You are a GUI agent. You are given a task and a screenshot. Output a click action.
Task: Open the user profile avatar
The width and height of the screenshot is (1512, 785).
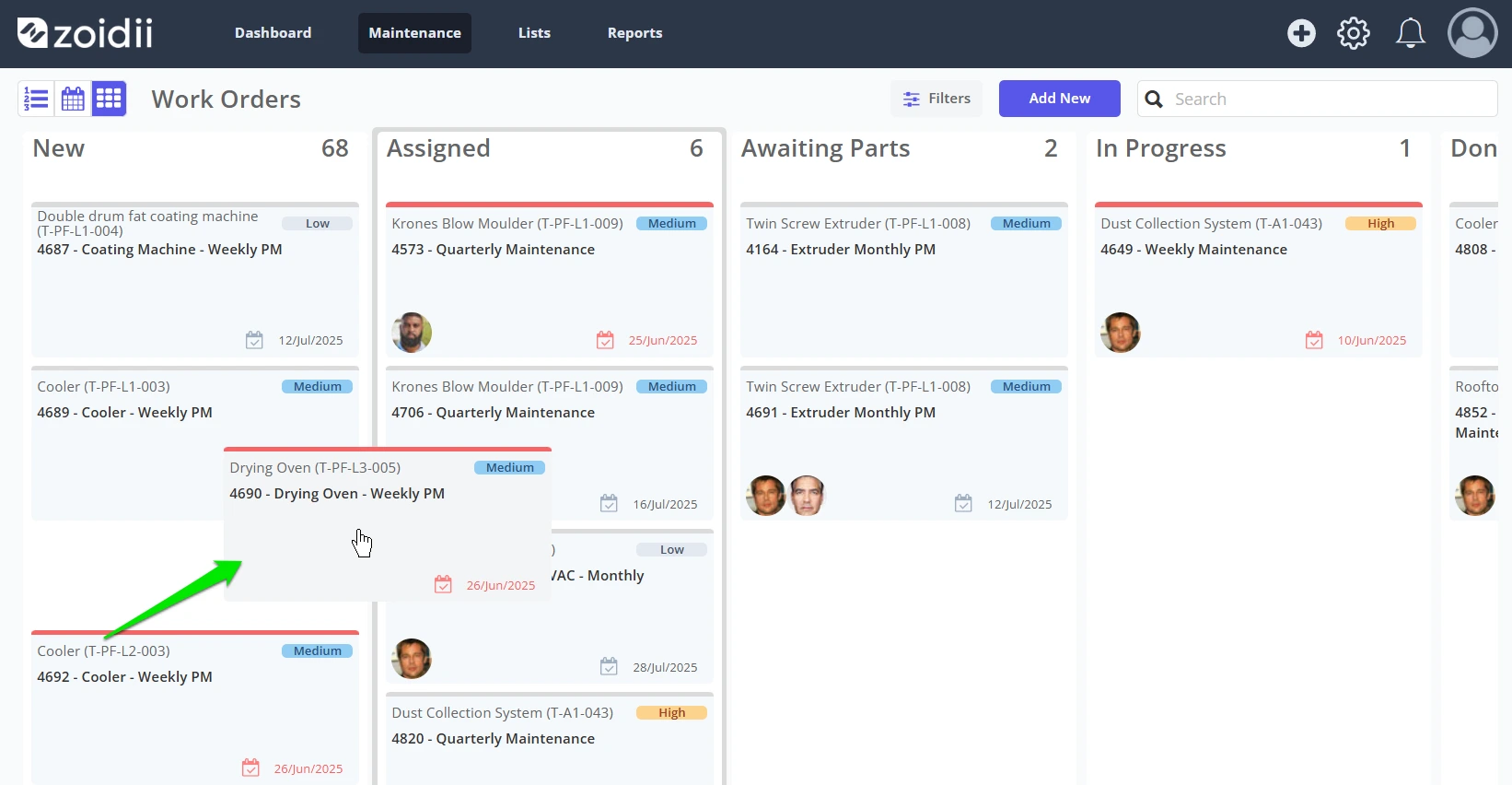(x=1472, y=33)
